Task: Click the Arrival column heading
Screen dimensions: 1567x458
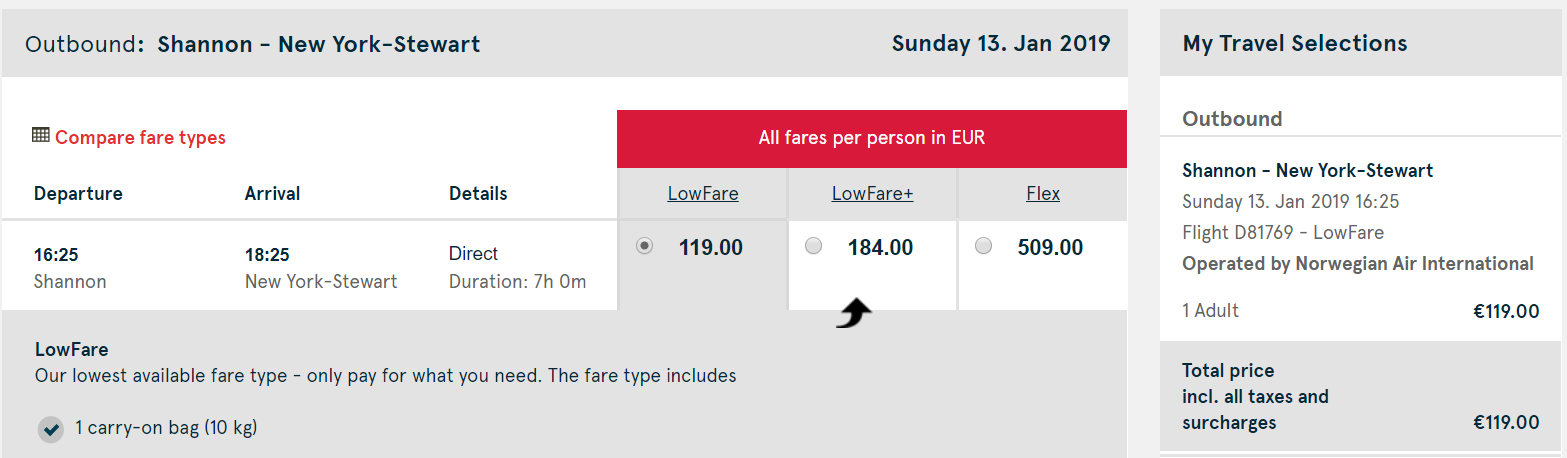Action: tap(273, 194)
